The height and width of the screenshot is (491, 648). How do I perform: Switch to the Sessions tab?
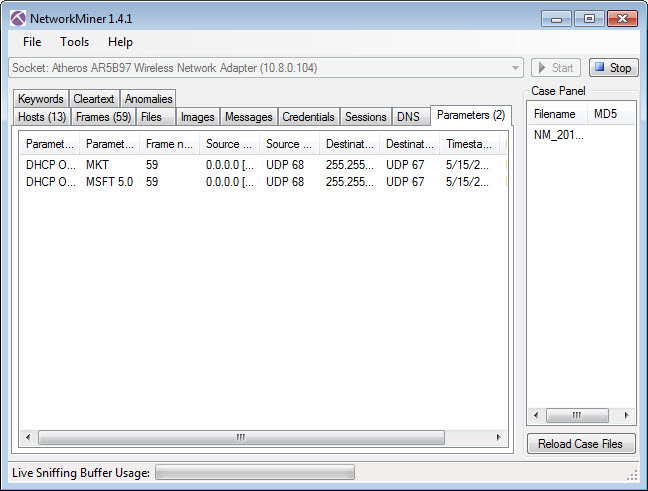[x=366, y=117]
